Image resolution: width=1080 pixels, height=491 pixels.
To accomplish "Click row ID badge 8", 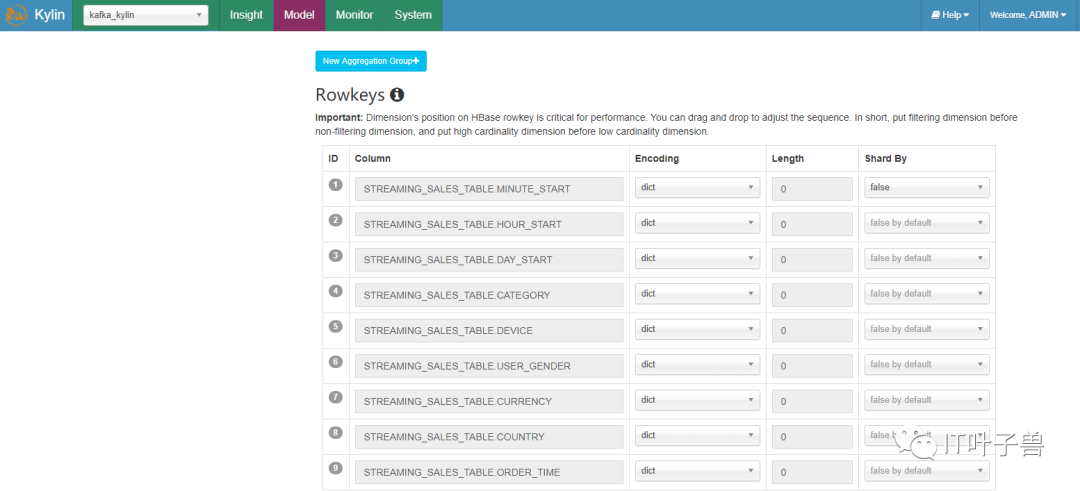I will (x=335, y=433).
